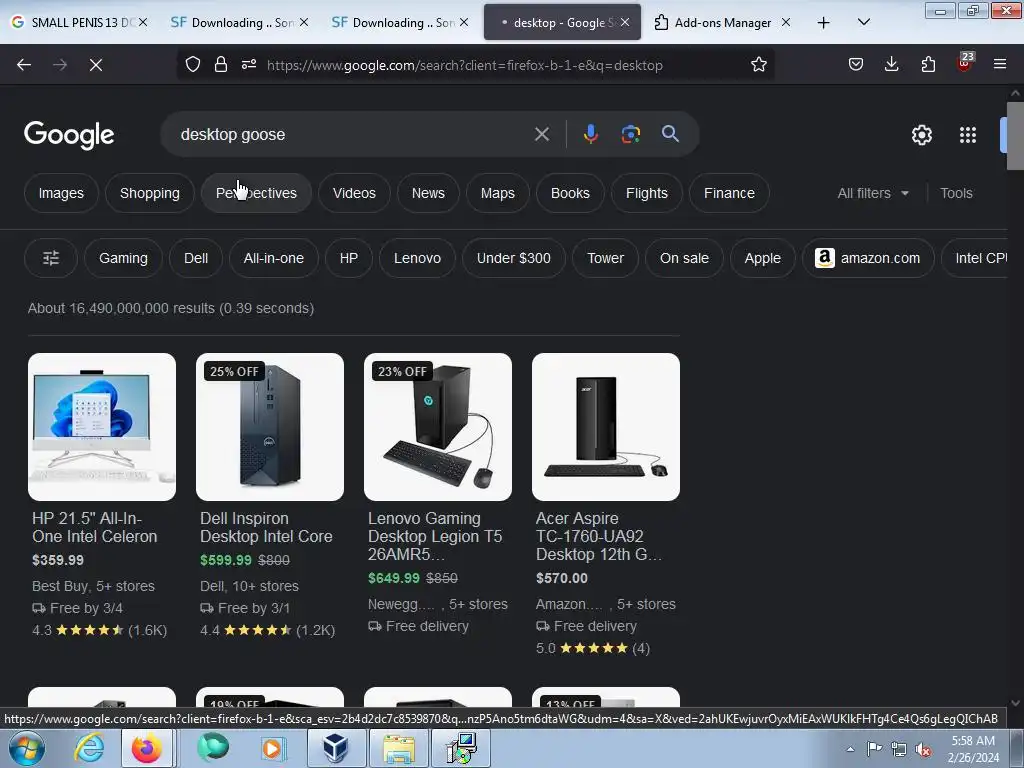The width and height of the screenshot is (1024, 768).
Task: Apply the Gaming chip filter
Action: click(x=123, y=258)
